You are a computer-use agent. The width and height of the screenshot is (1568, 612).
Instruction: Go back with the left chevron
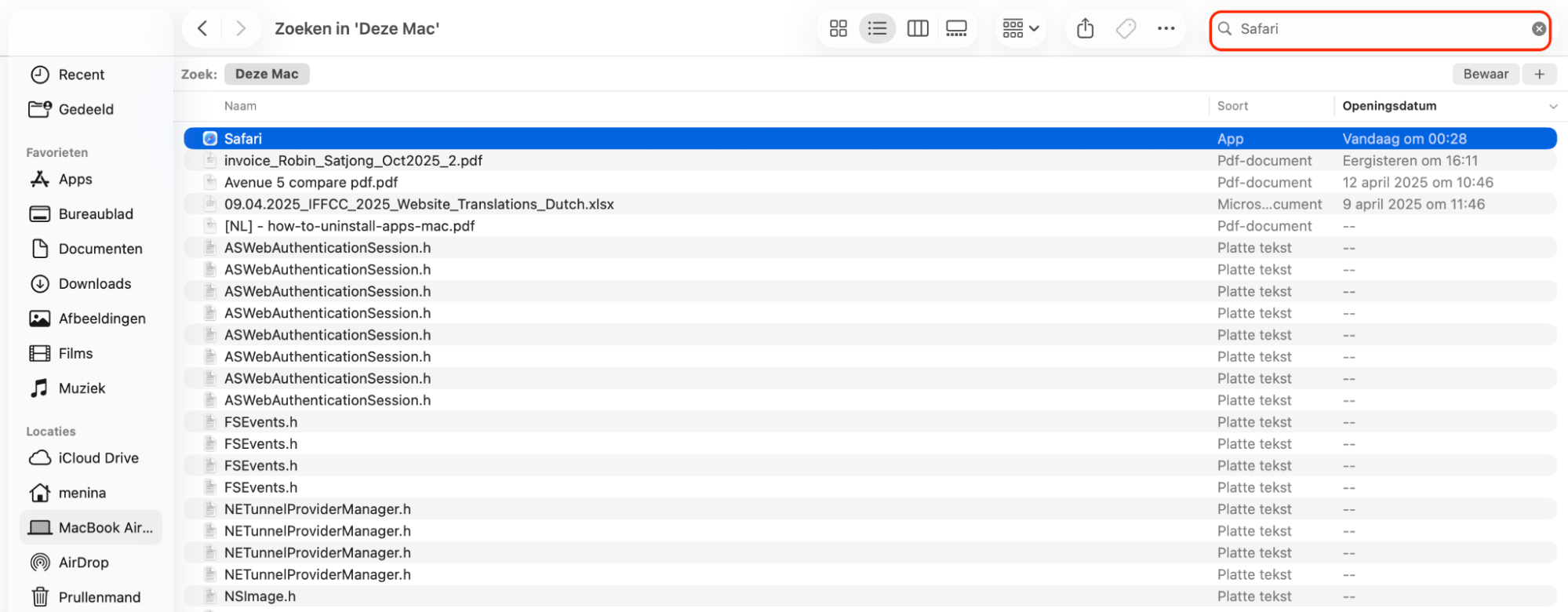click(202, 29)
